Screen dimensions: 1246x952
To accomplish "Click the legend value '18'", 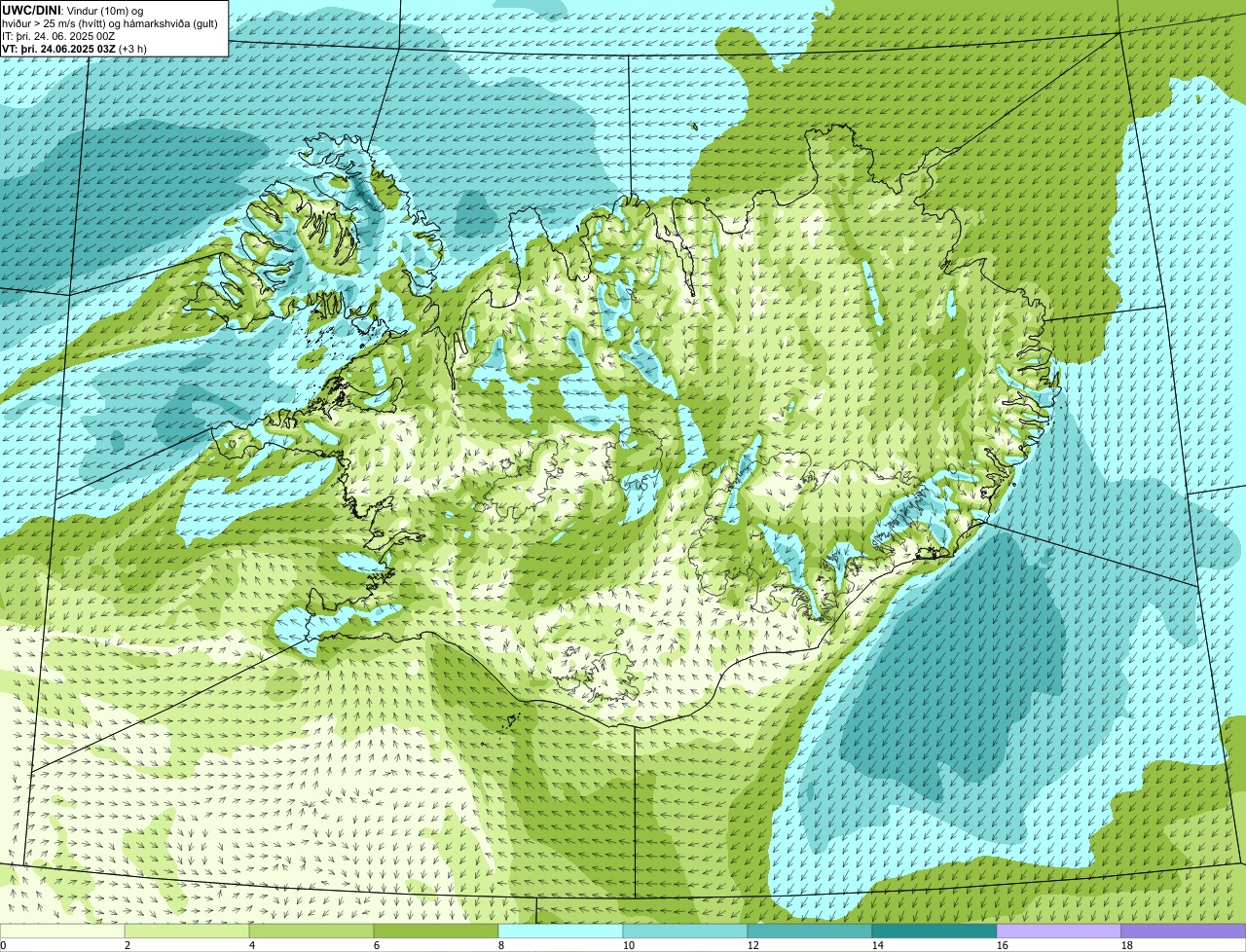I will 1127,945.
